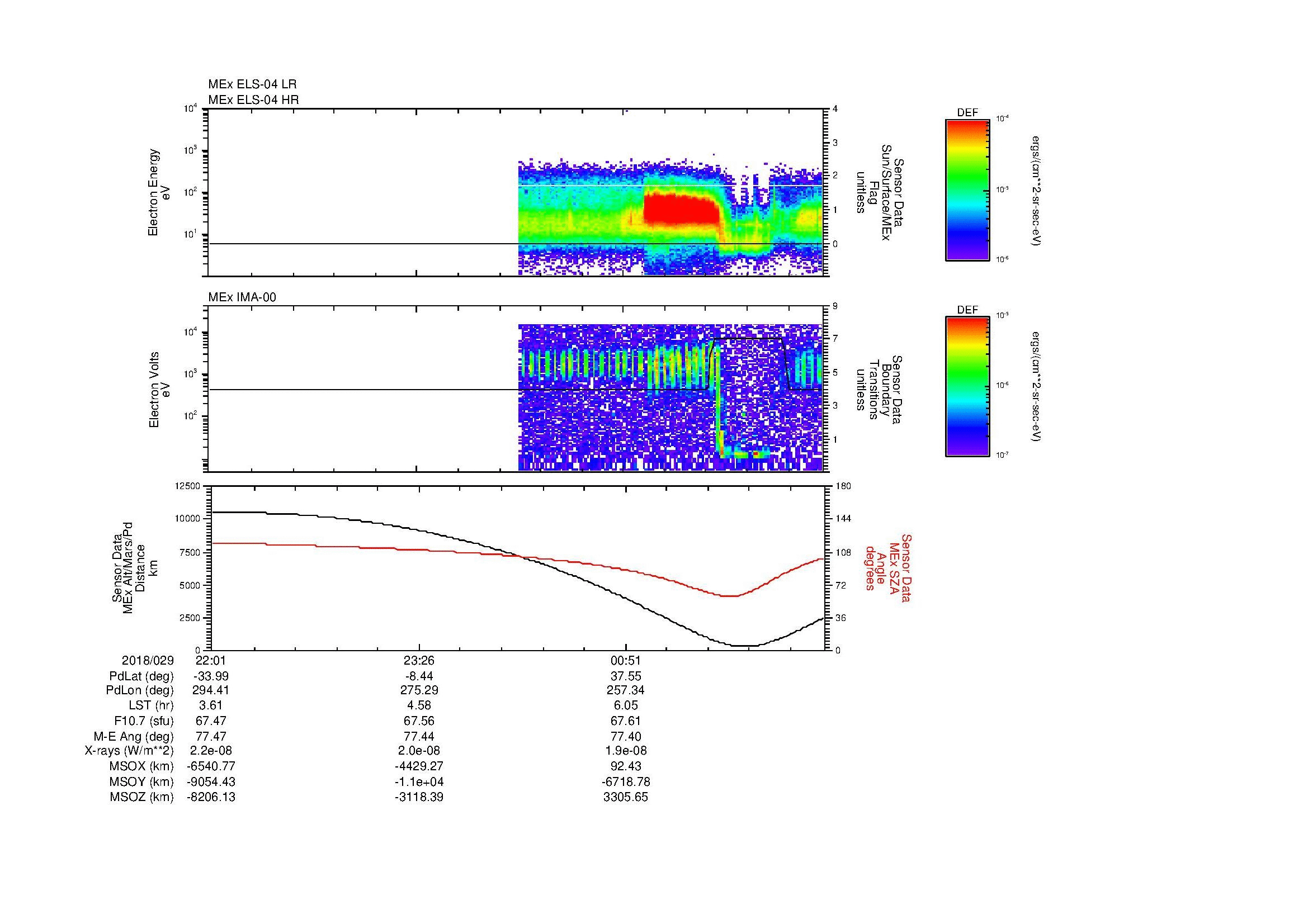Viewport: 1308px width, 924px height.
Task: Click the 'X-rays (W/m**2)' row label
Action: click(129, 751)
